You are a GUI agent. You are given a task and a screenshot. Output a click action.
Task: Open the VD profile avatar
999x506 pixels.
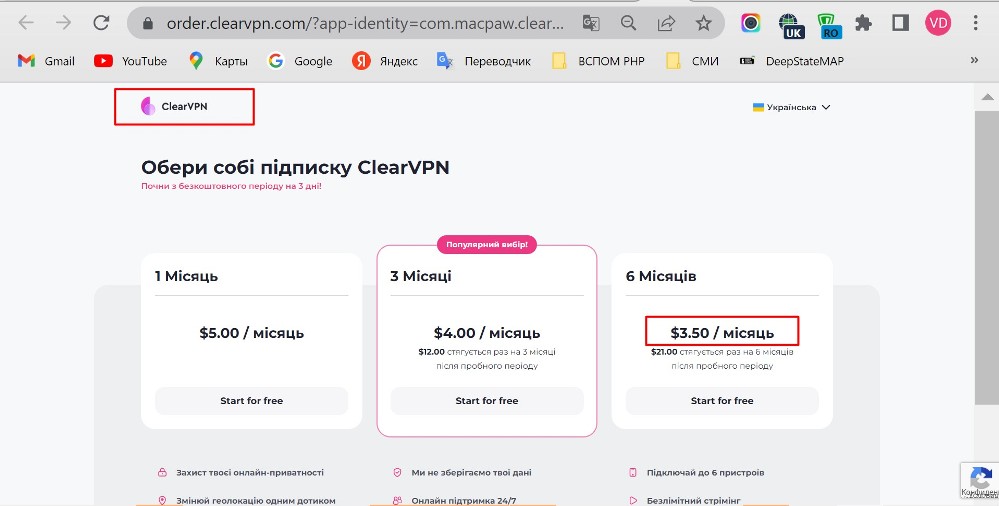click(938, 24)
